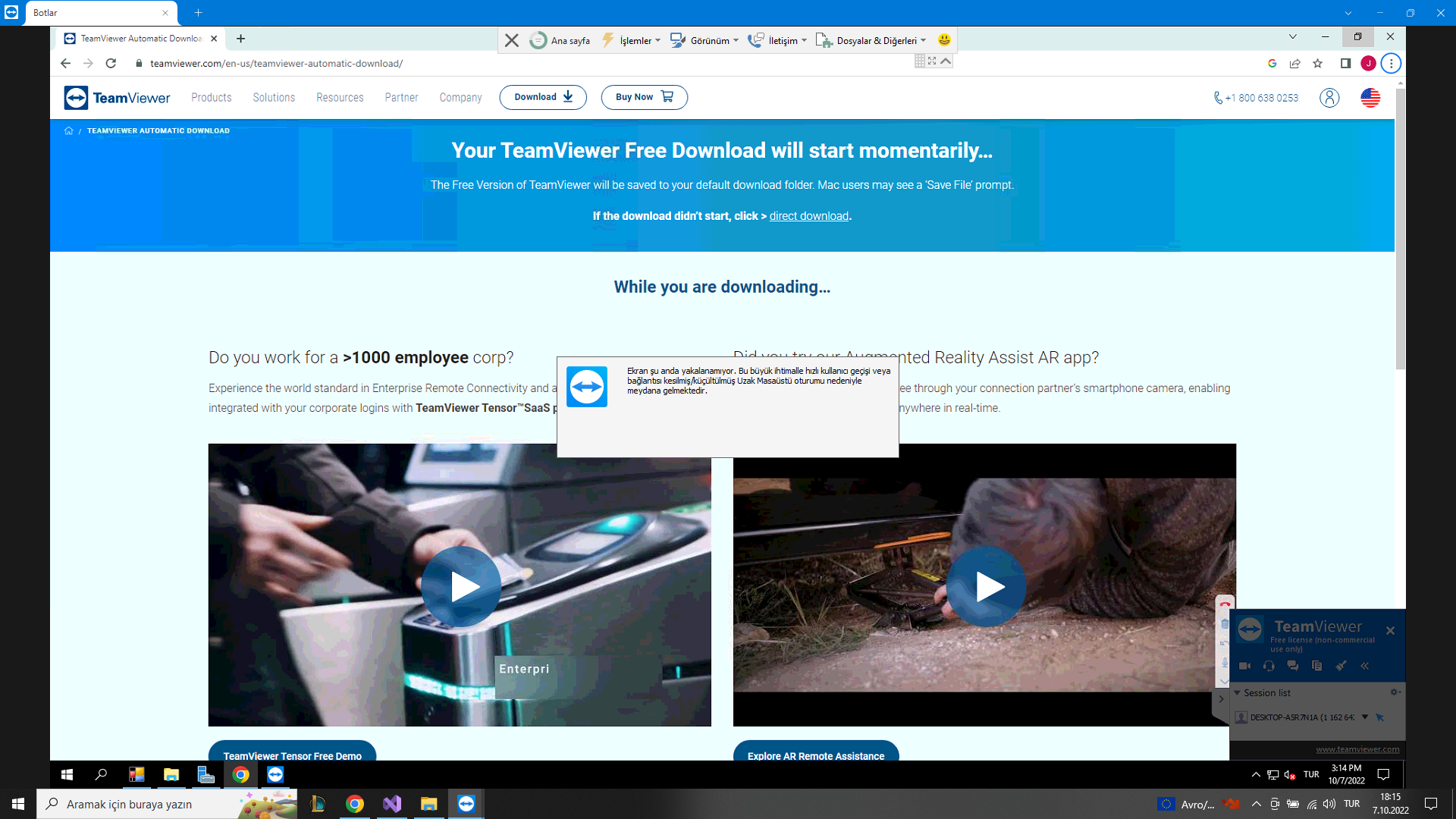Expand the İletişim communication menu
The height and width of the screenshot is (819, 1456).
[x=777, y=40]
